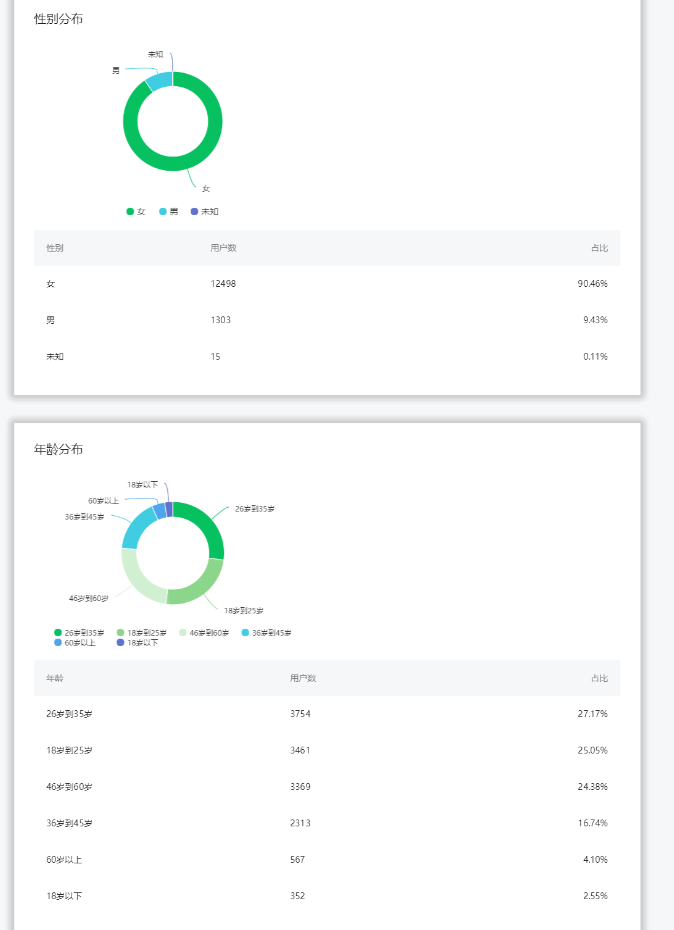674x930 pixels.
Task: Toggle the 46岁到60岁 legend entry
Action: pos(204,633)
